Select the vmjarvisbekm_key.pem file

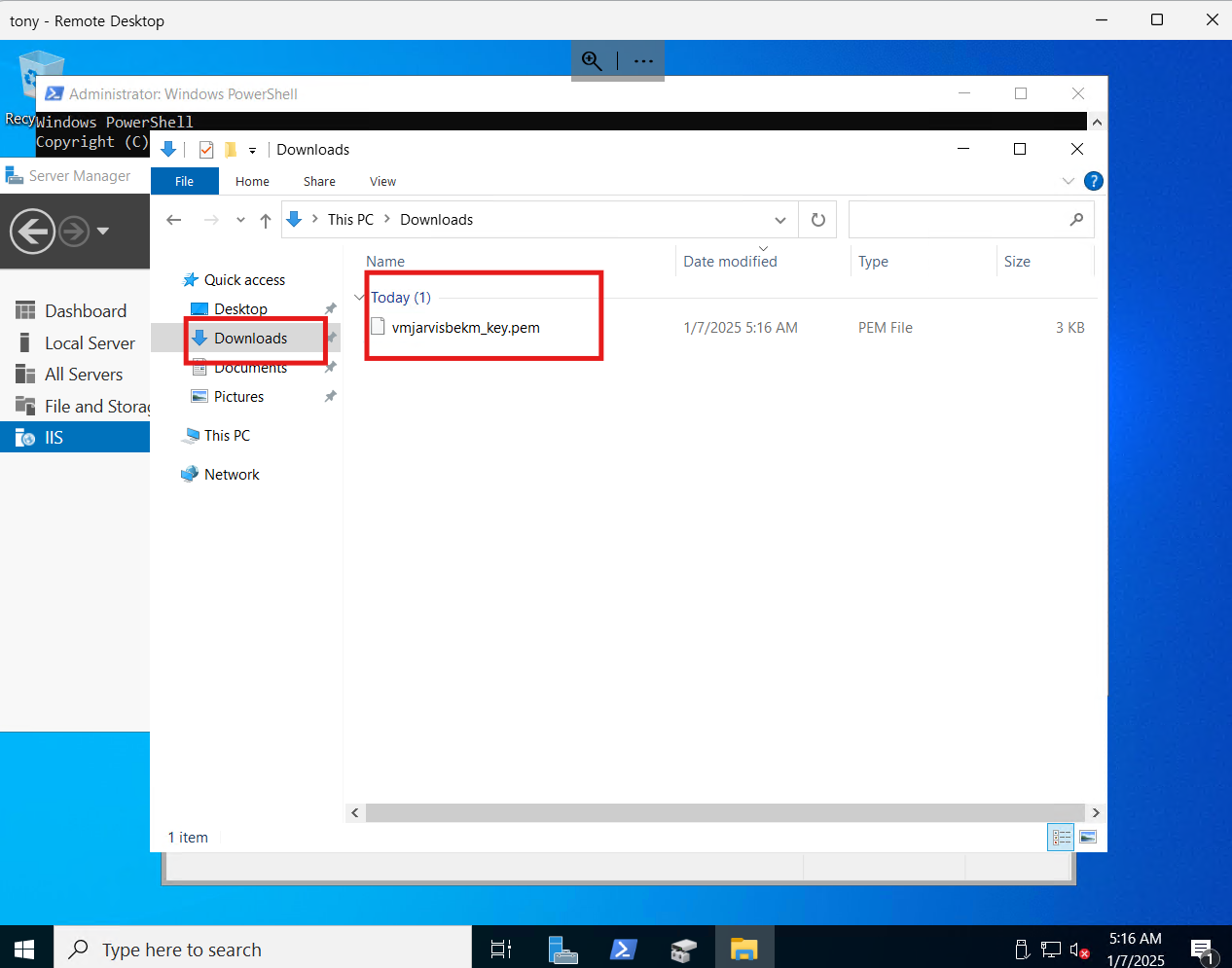[x=465, y=328]
